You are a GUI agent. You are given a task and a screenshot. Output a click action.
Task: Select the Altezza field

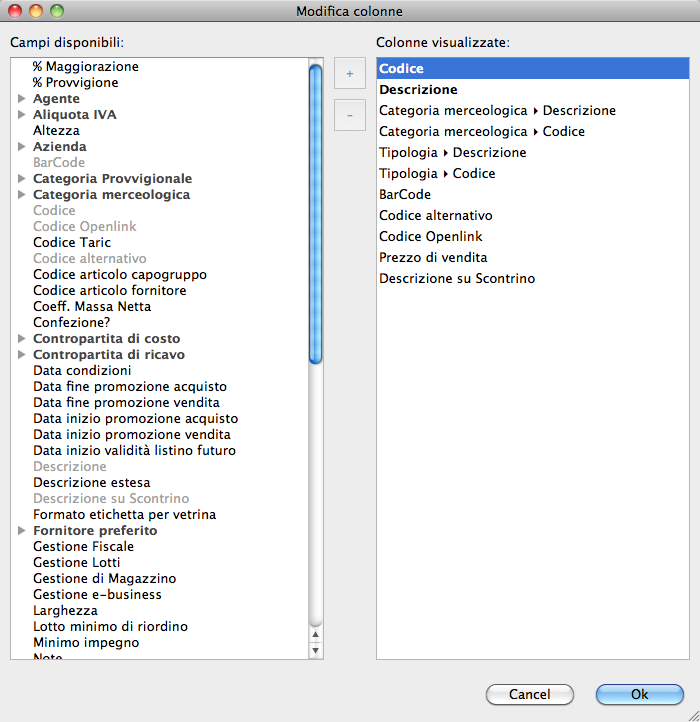[x=56, y=131]
